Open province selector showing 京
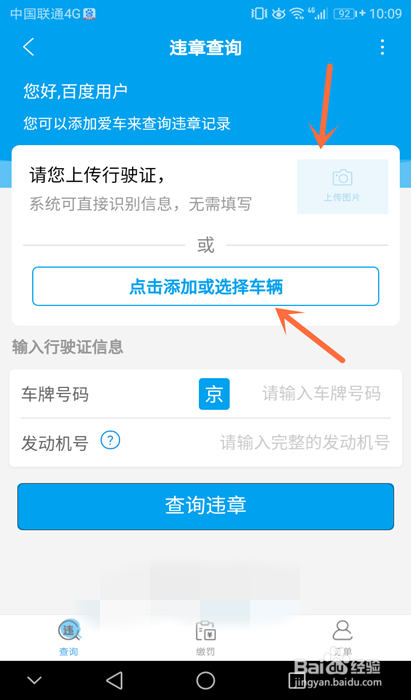The width and height of the screenshot is (411, 700). pos(214,394)
